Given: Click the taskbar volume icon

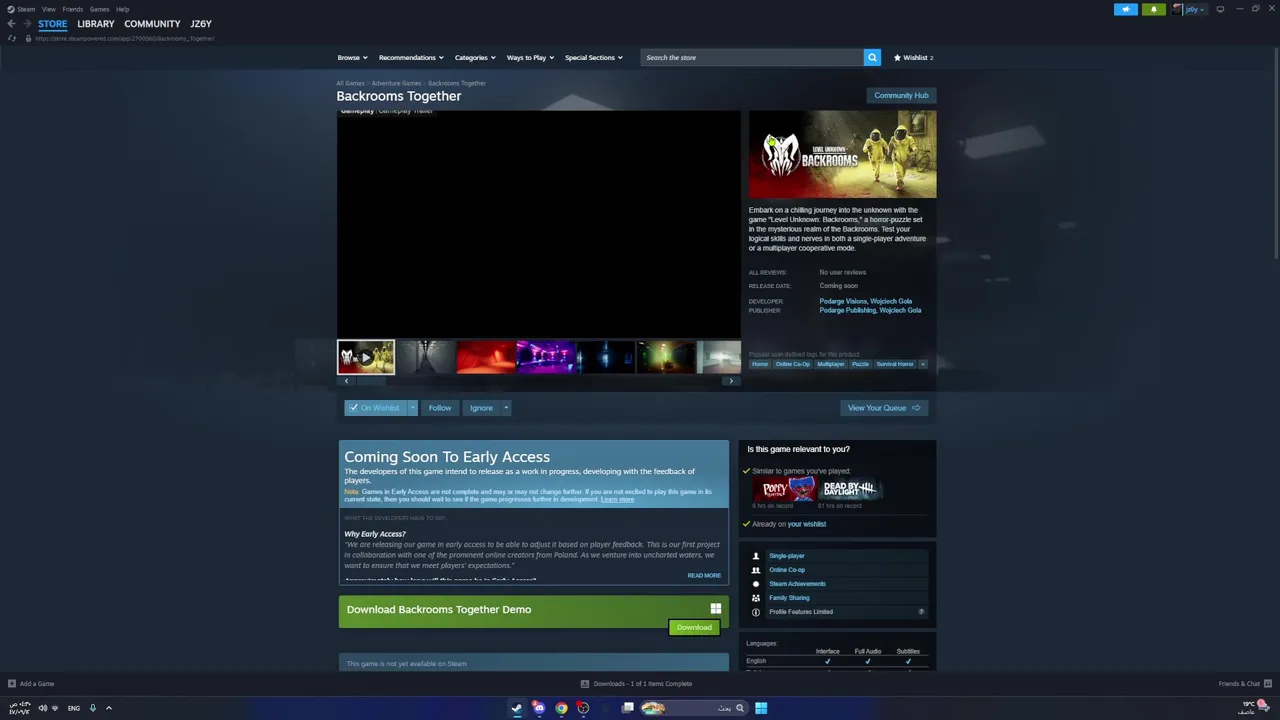Looking at the screenshot, I should click(42, 708).
